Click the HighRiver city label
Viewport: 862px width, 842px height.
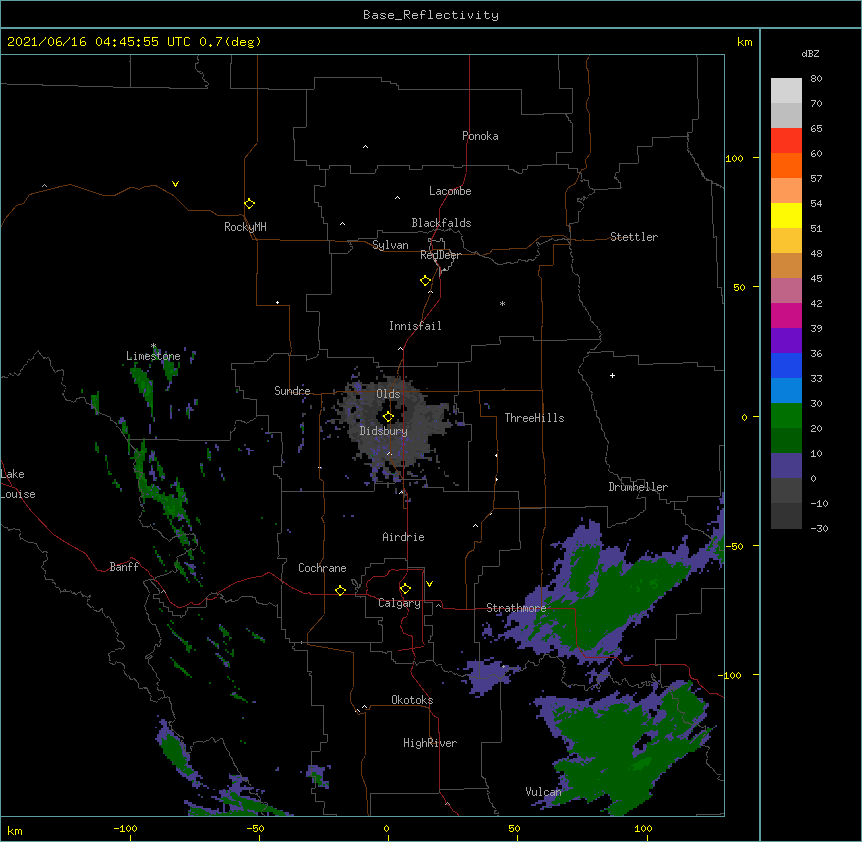point(430,743)
